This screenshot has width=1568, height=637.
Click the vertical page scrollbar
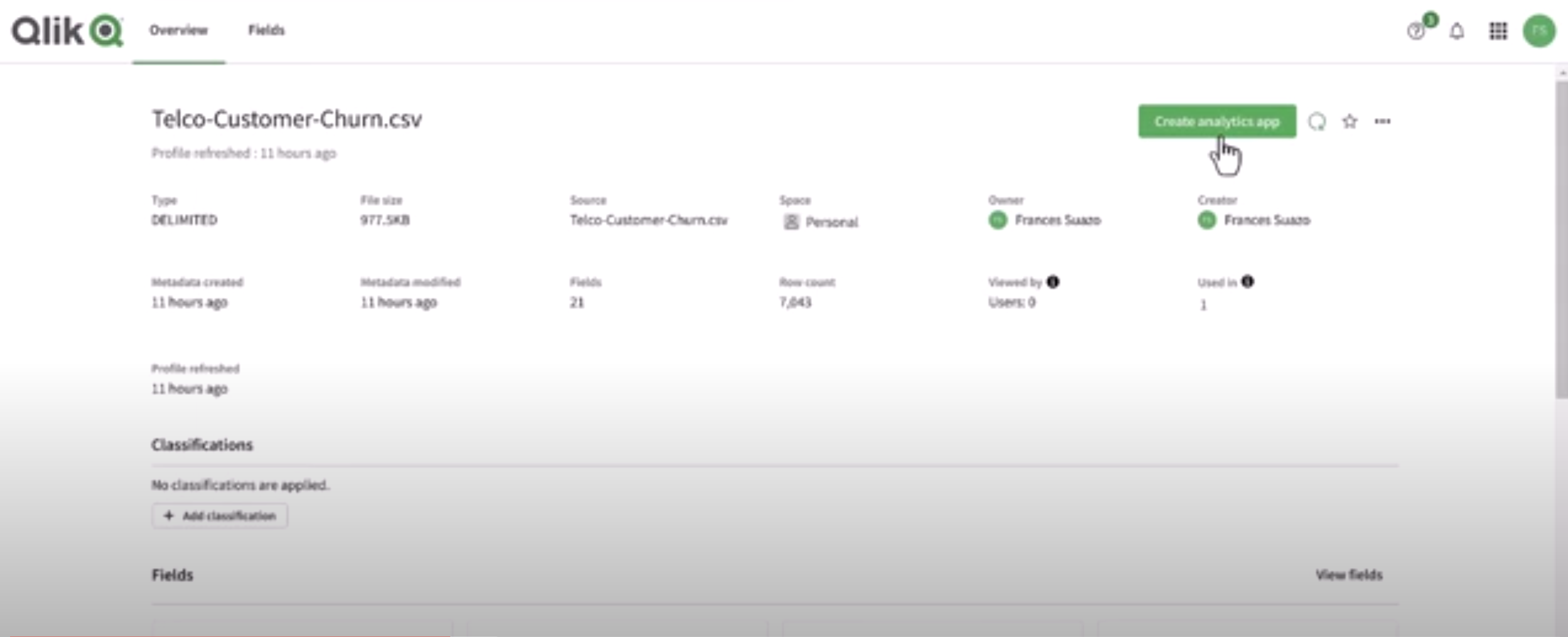tap(1561, 238)
